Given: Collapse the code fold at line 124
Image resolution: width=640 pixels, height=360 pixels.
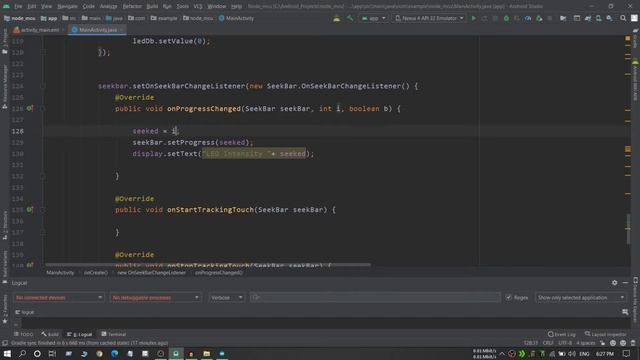Looking at the screenshot, I should click(x=43, y=86).
